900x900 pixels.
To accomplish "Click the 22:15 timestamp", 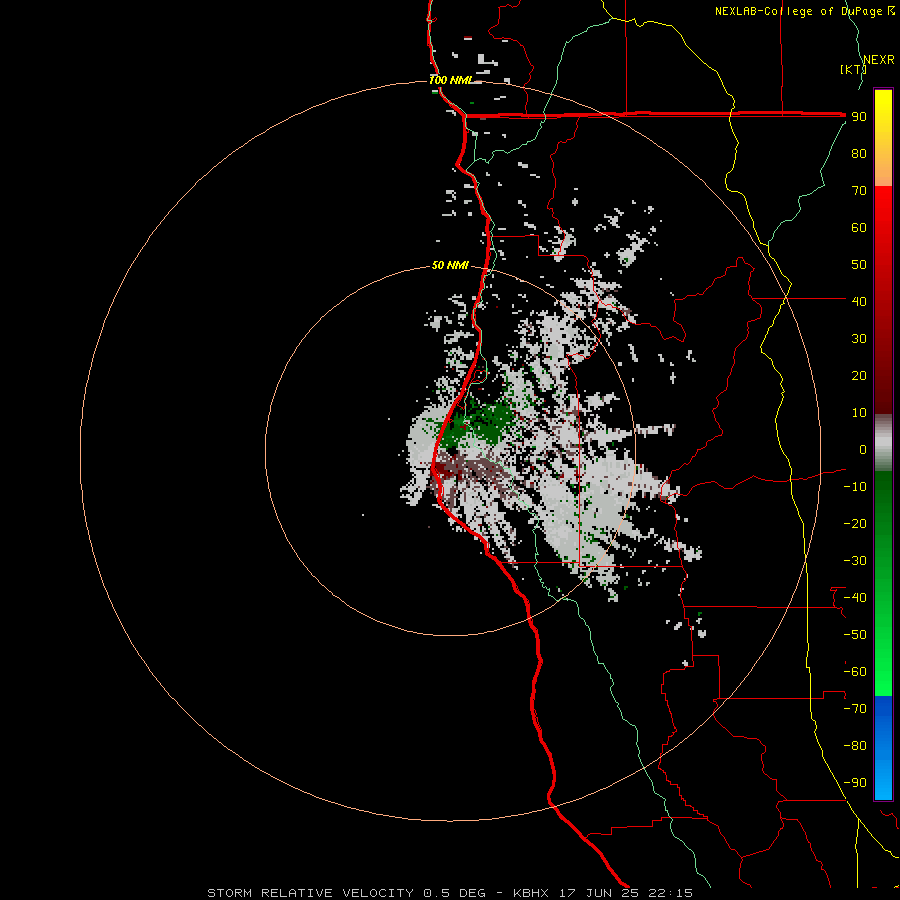I will click(671, 893).
